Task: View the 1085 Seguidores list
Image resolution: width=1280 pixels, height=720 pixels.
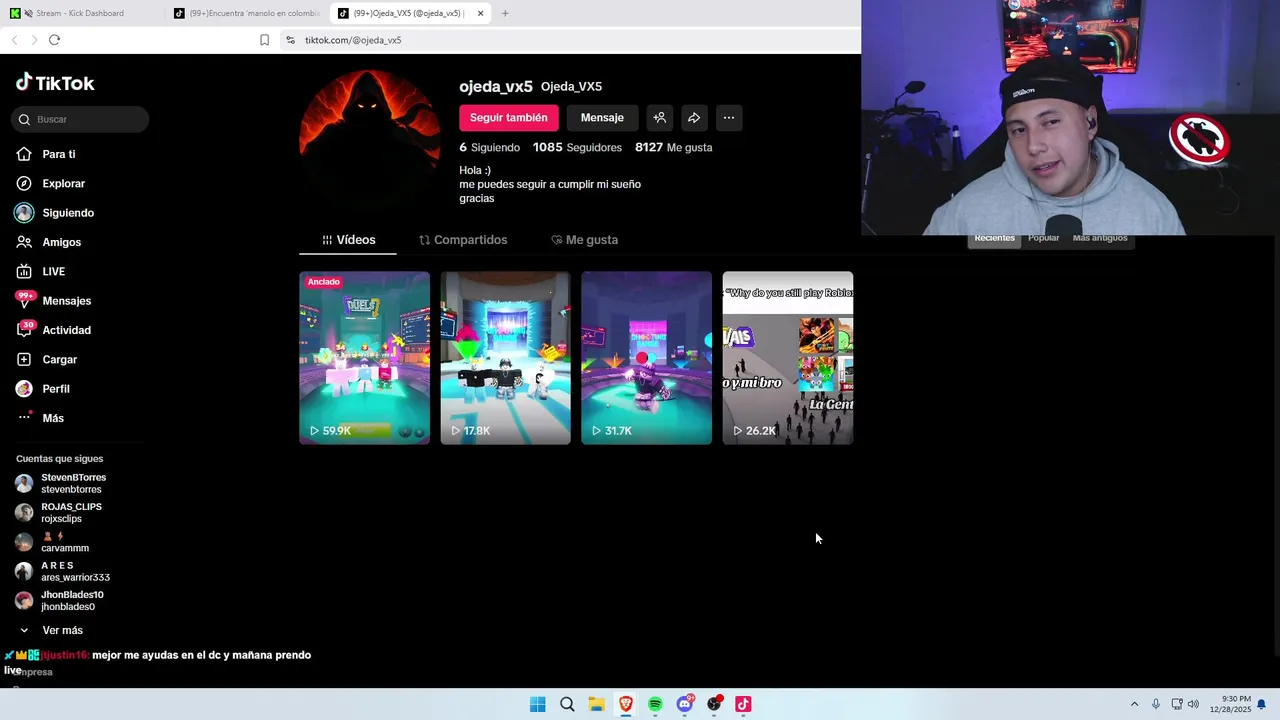Action: [x=577, y=147]
